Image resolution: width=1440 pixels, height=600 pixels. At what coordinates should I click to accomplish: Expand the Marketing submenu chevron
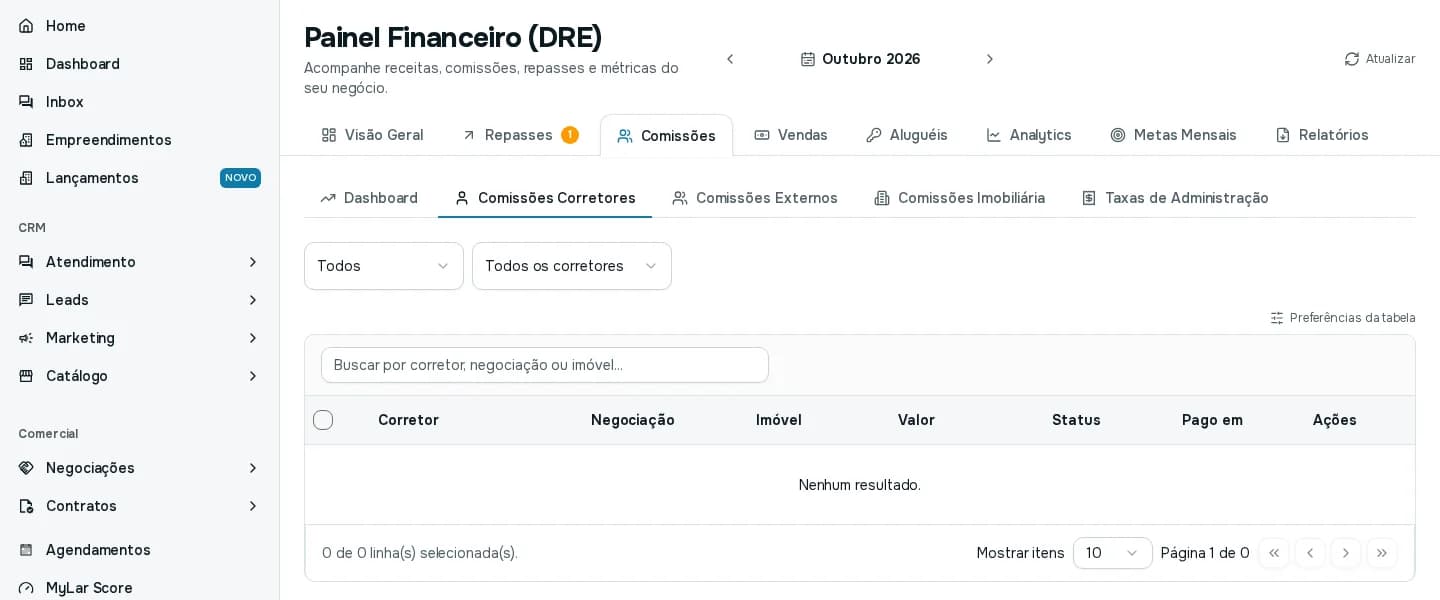[253, 338]
